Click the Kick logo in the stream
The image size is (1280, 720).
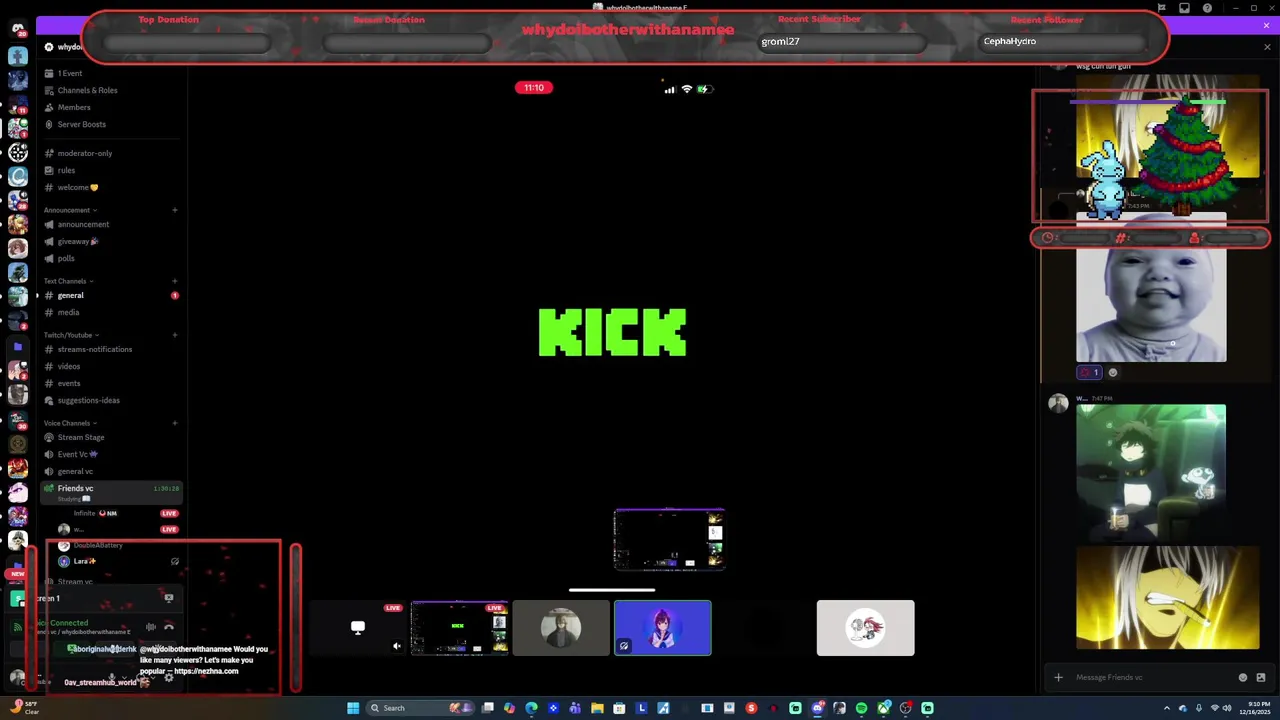pyautogui.click(x=612, y=332)
